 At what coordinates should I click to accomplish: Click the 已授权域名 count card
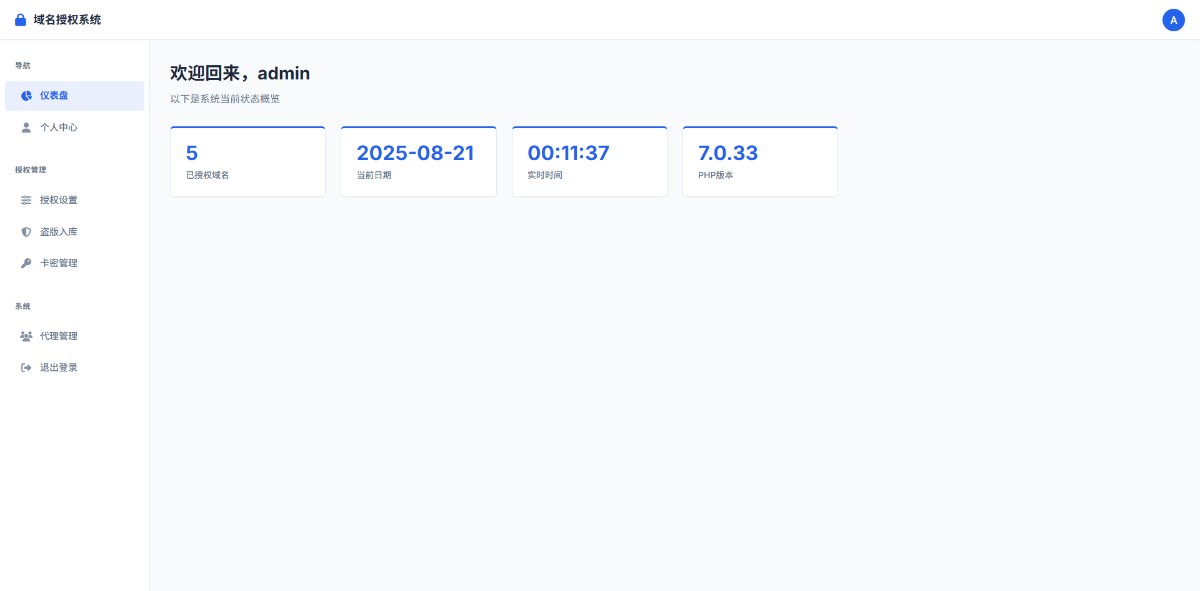(248, 162)
